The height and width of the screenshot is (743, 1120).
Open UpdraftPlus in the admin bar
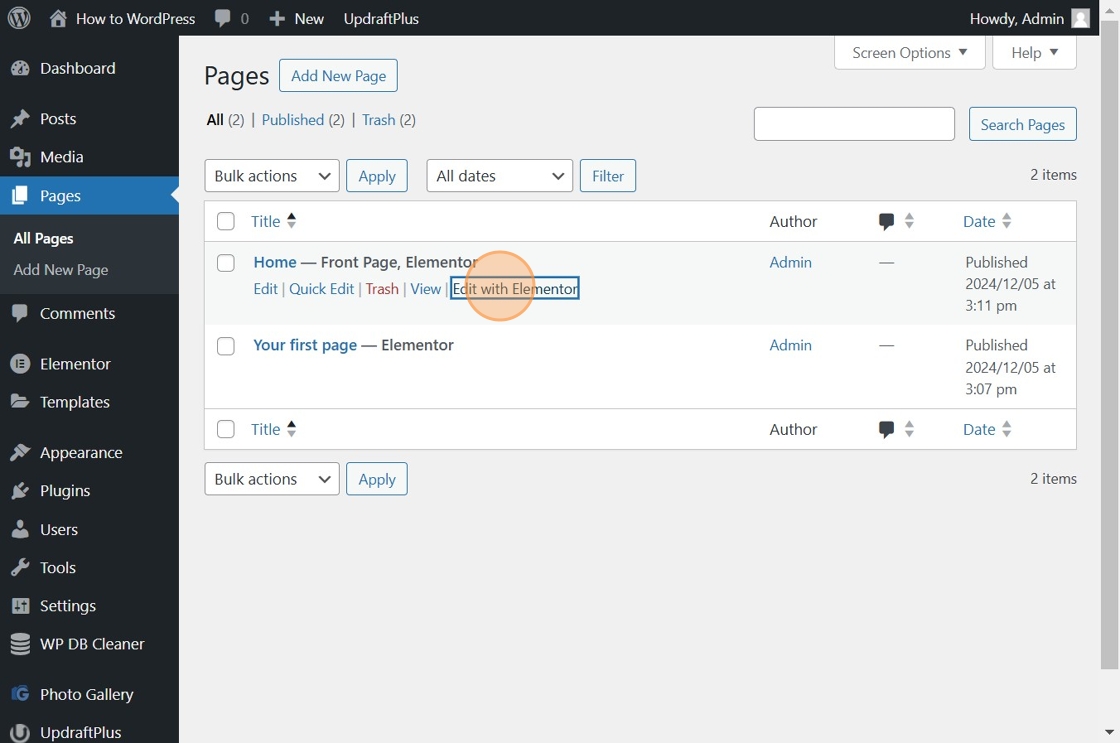(x=381, y=19)
